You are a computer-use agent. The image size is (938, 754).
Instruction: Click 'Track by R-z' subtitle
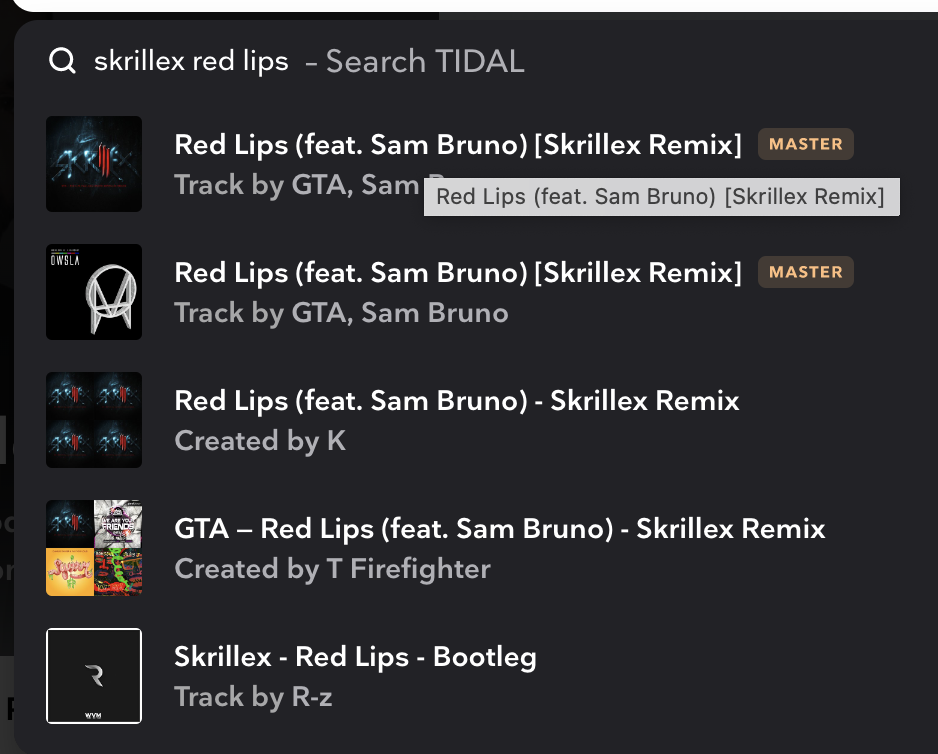(x=253, y=697)
